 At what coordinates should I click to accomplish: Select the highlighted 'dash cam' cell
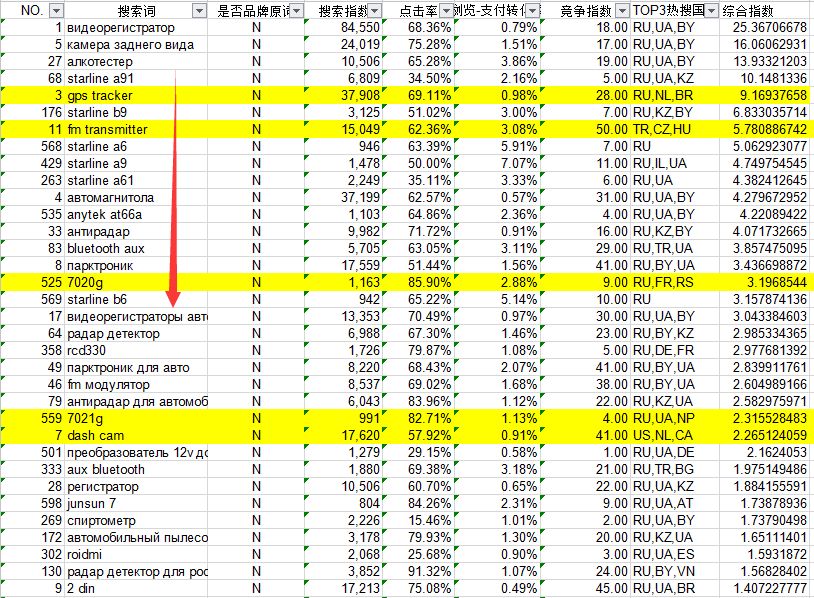click(136, 436)
